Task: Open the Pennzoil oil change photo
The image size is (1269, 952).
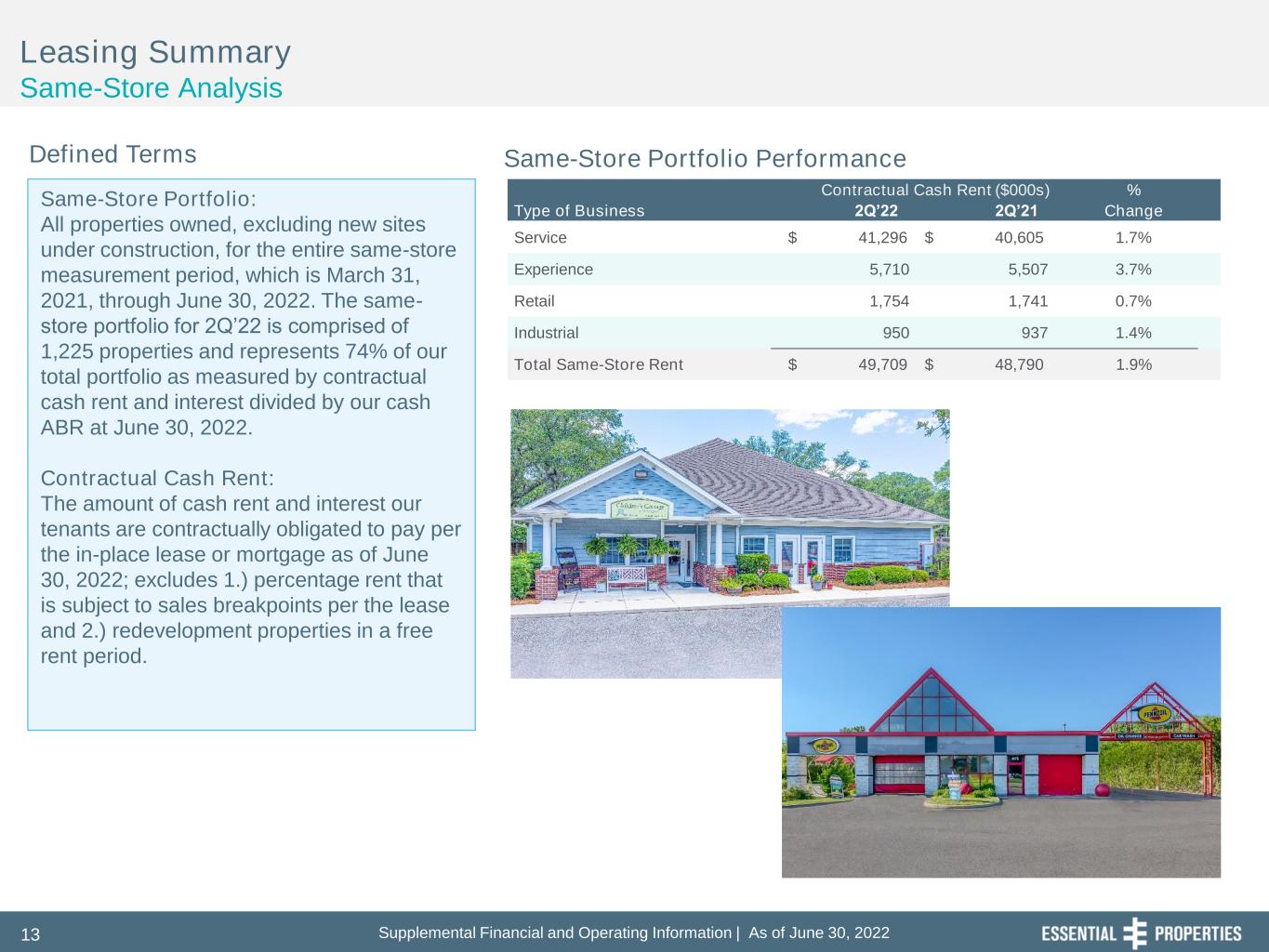Action: click(x=1001, y=742)
